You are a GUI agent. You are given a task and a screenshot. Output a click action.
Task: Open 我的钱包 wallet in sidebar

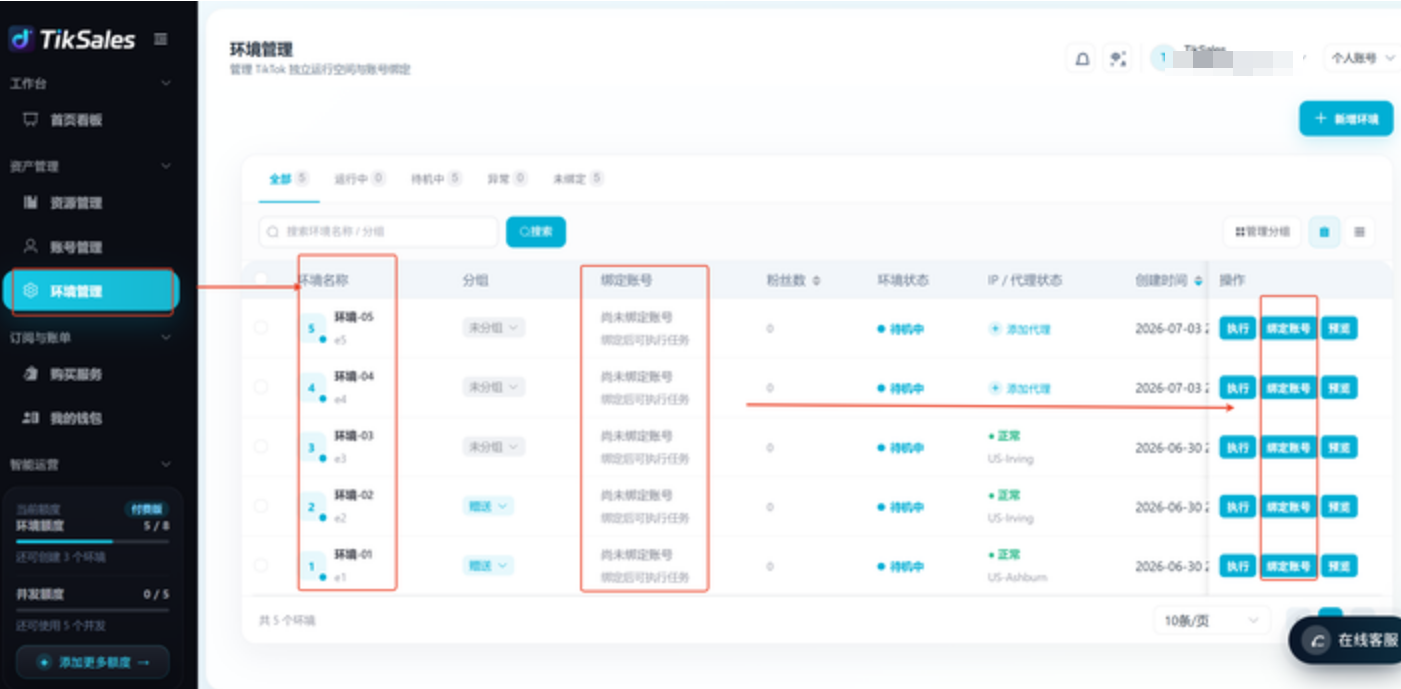click(76, 418)
